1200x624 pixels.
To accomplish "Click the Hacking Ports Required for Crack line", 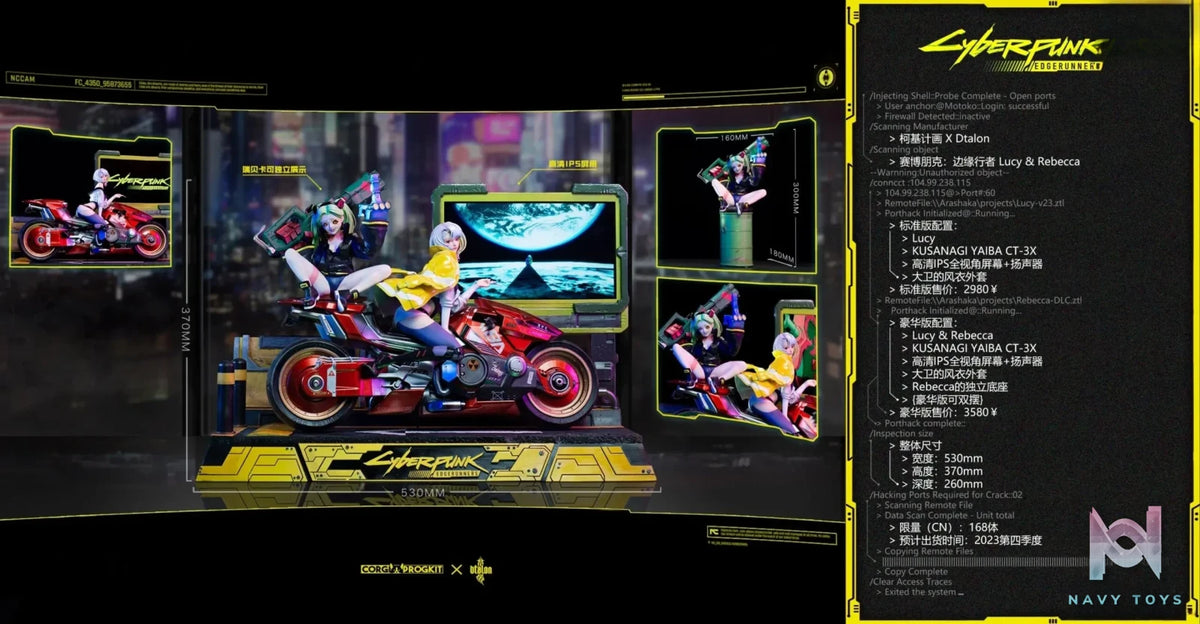I will click(x=946, y=494).
